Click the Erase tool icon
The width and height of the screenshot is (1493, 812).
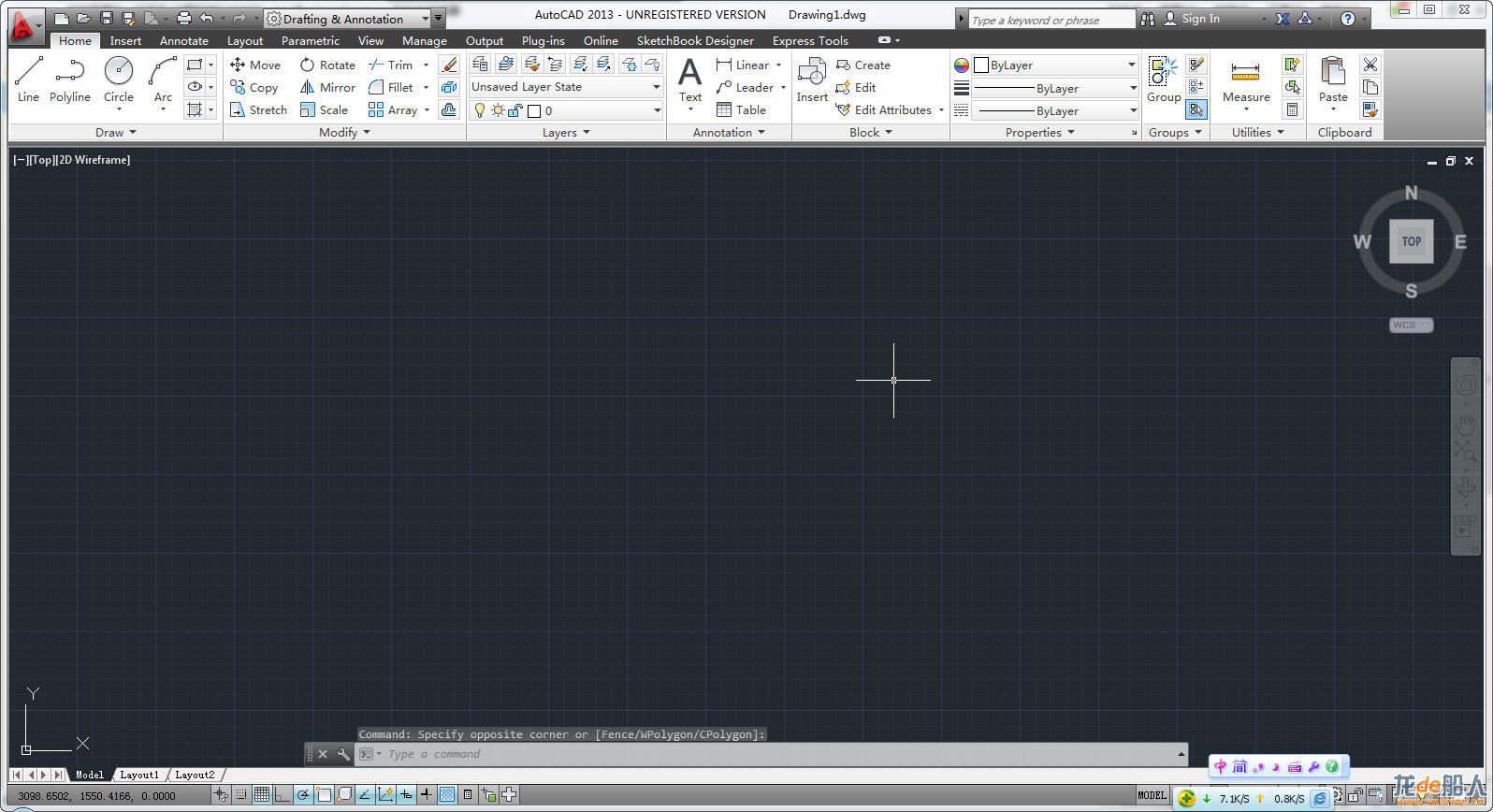pyautogui.click(x=449, y=65)
